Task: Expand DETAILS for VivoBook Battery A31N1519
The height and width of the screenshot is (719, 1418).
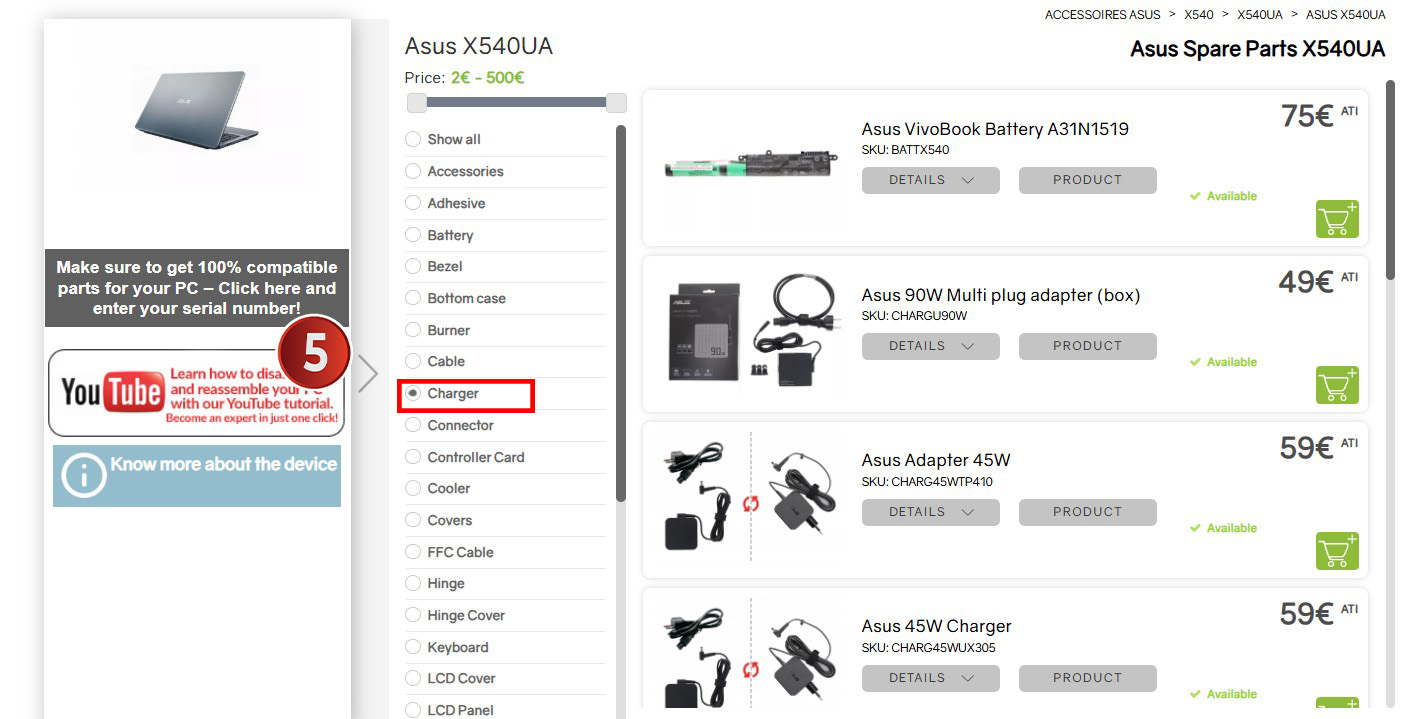Action: click(x=931, y=180)
